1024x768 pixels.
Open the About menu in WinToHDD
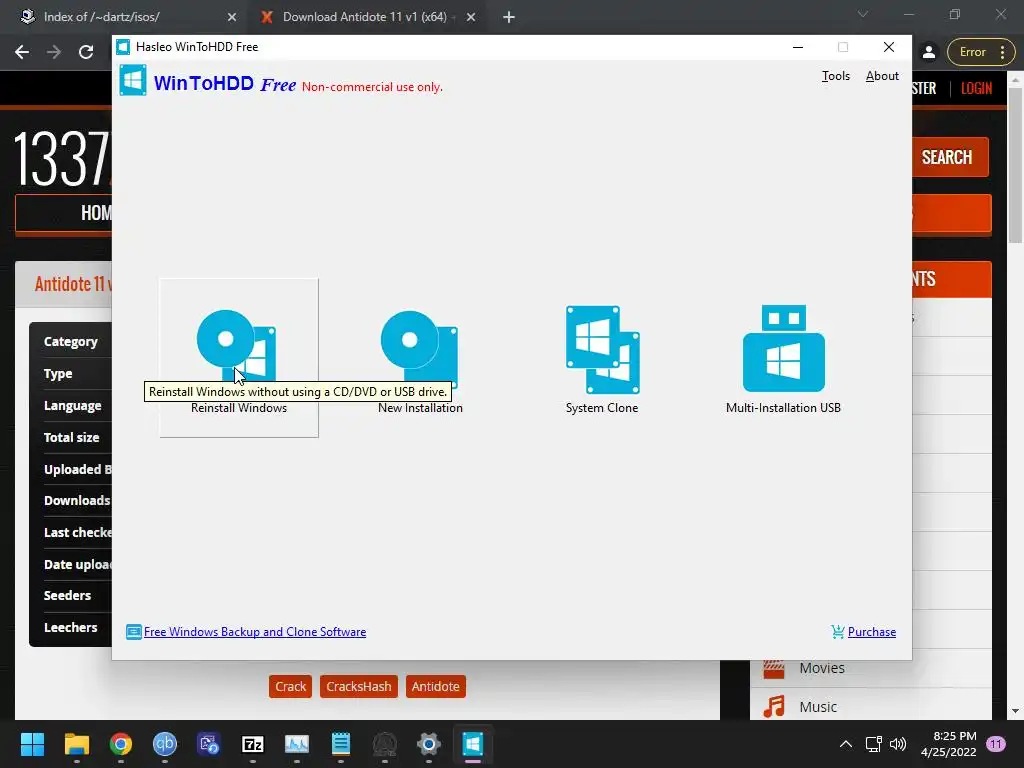point(882,76)
